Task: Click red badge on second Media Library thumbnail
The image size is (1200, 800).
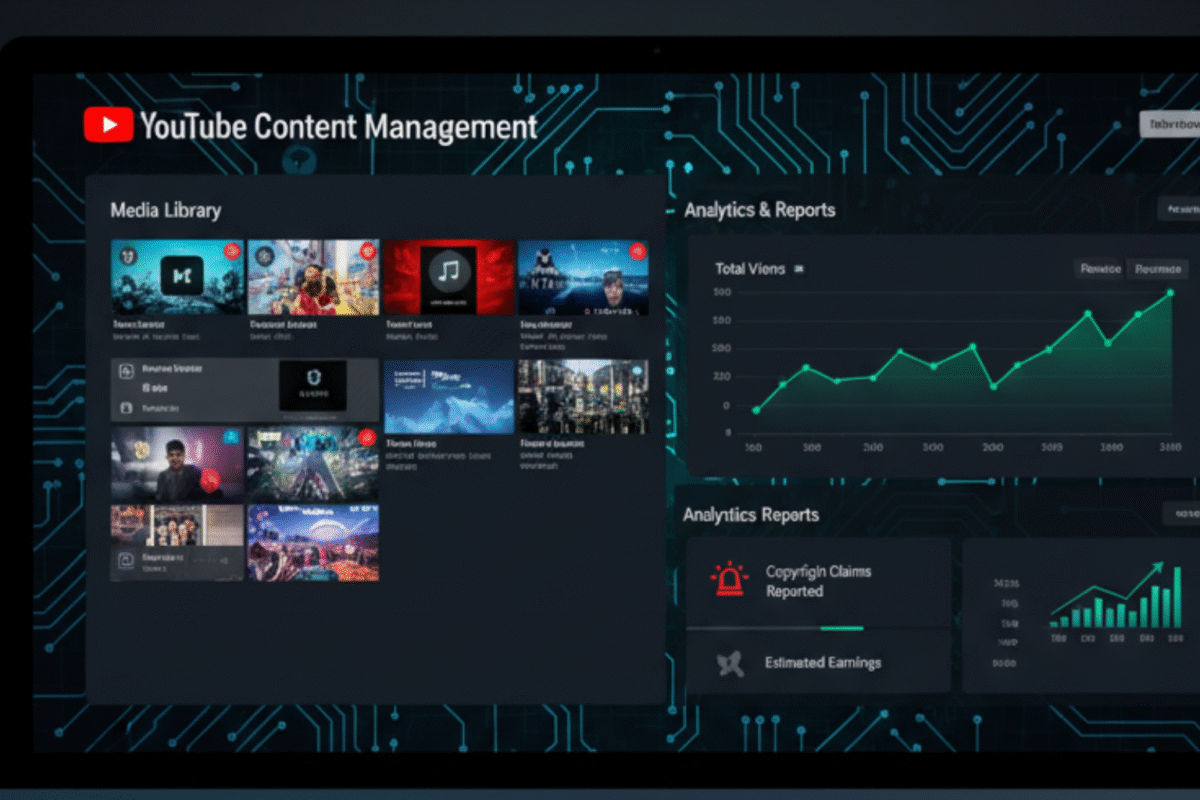Action: point(368,251)
